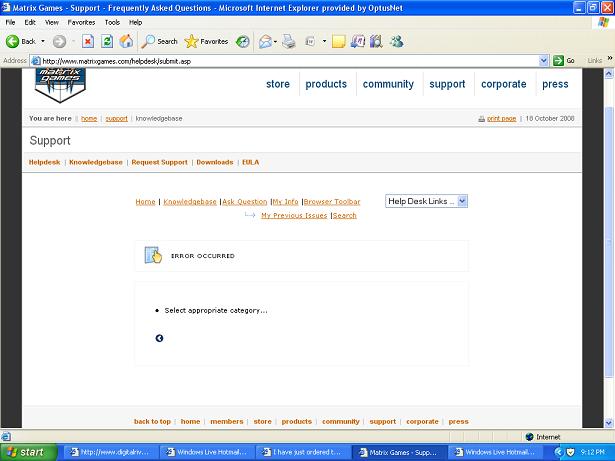The image size is (615, 461).
Task: Click the EULA link
Action: tap(250, 162)
